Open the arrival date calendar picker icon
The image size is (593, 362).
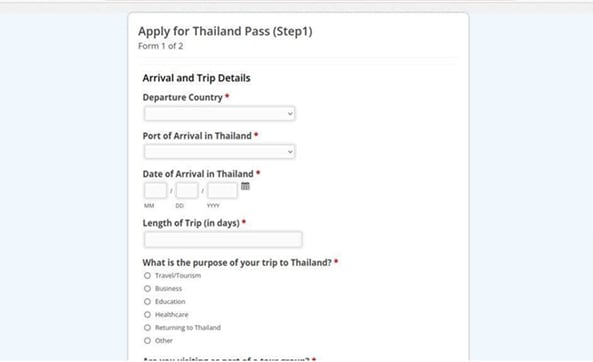tap(245, 186)
